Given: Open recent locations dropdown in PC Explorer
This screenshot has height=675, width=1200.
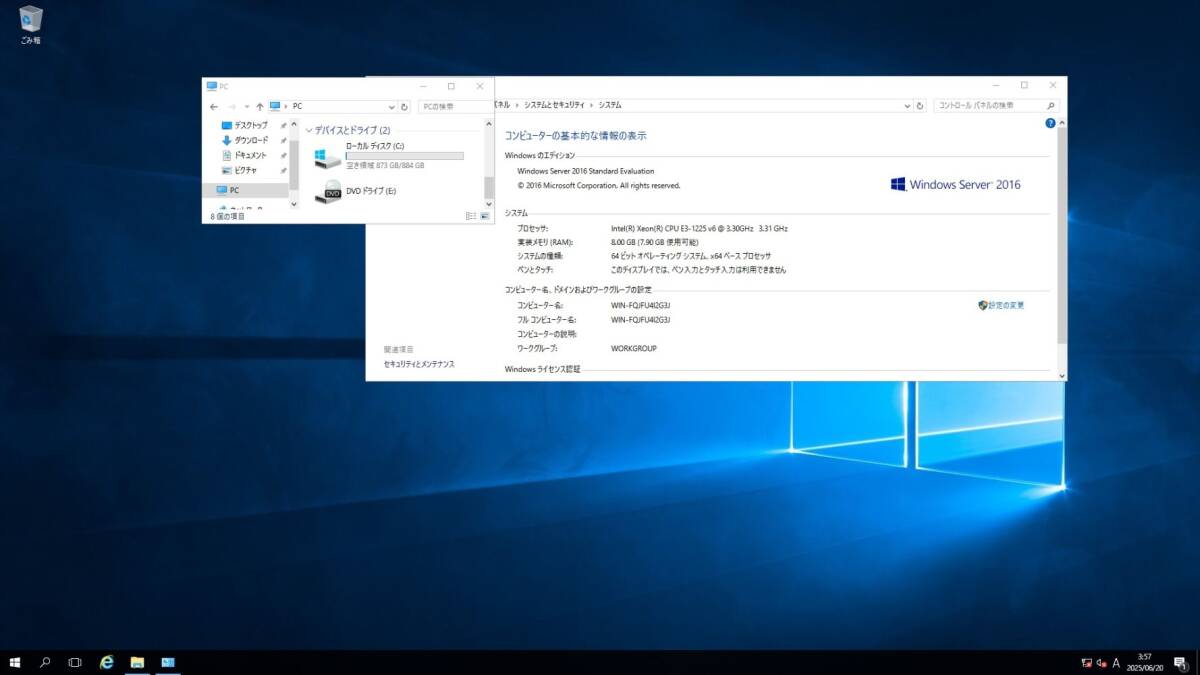Looking at the screenshot, I should (x=246, y=106).
